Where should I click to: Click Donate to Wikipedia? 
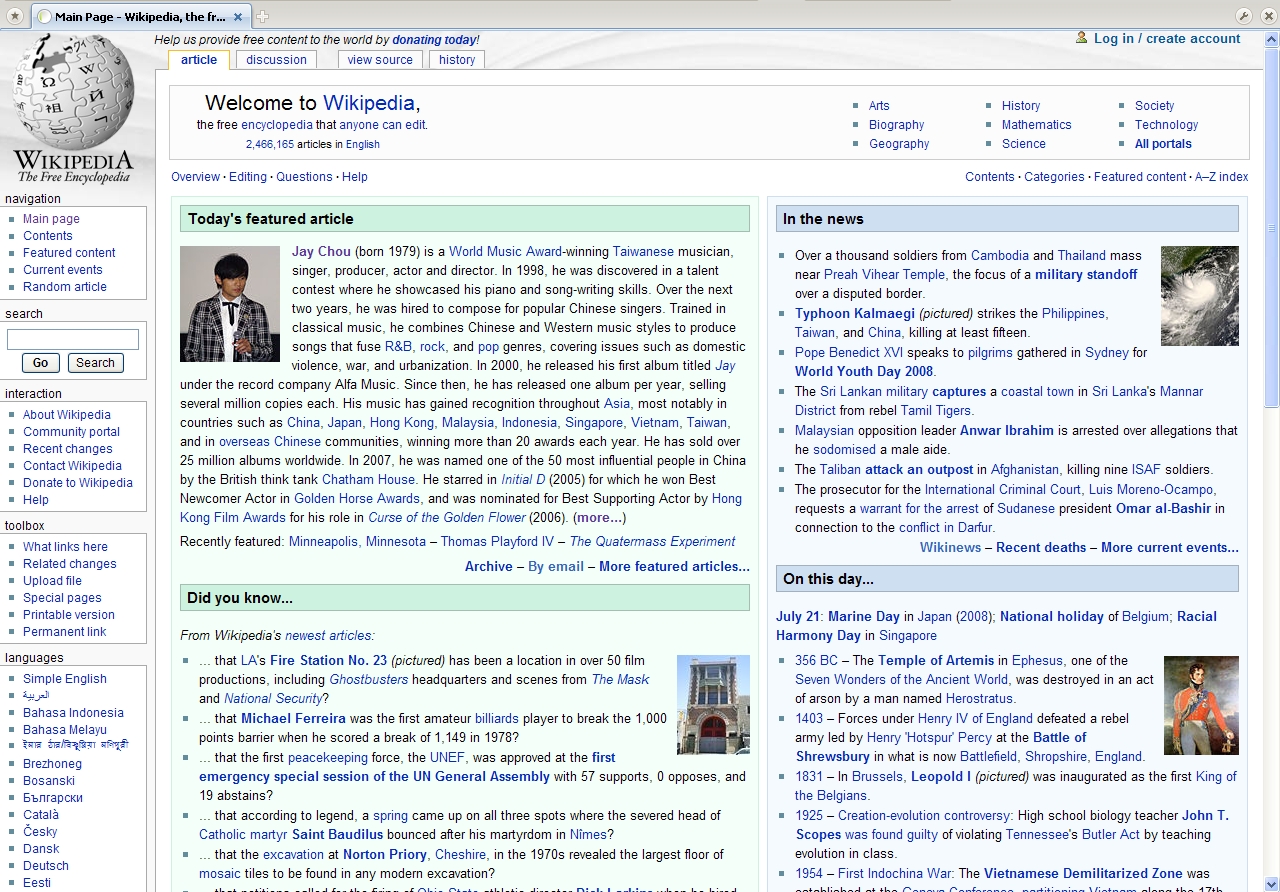tap(78, 483)
